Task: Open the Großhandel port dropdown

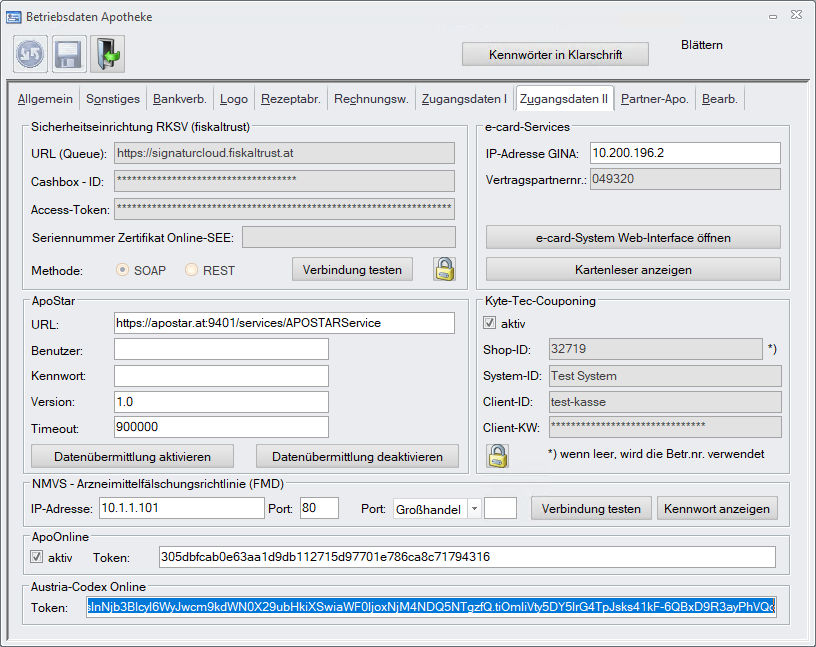Action: [x=474, y=509]
